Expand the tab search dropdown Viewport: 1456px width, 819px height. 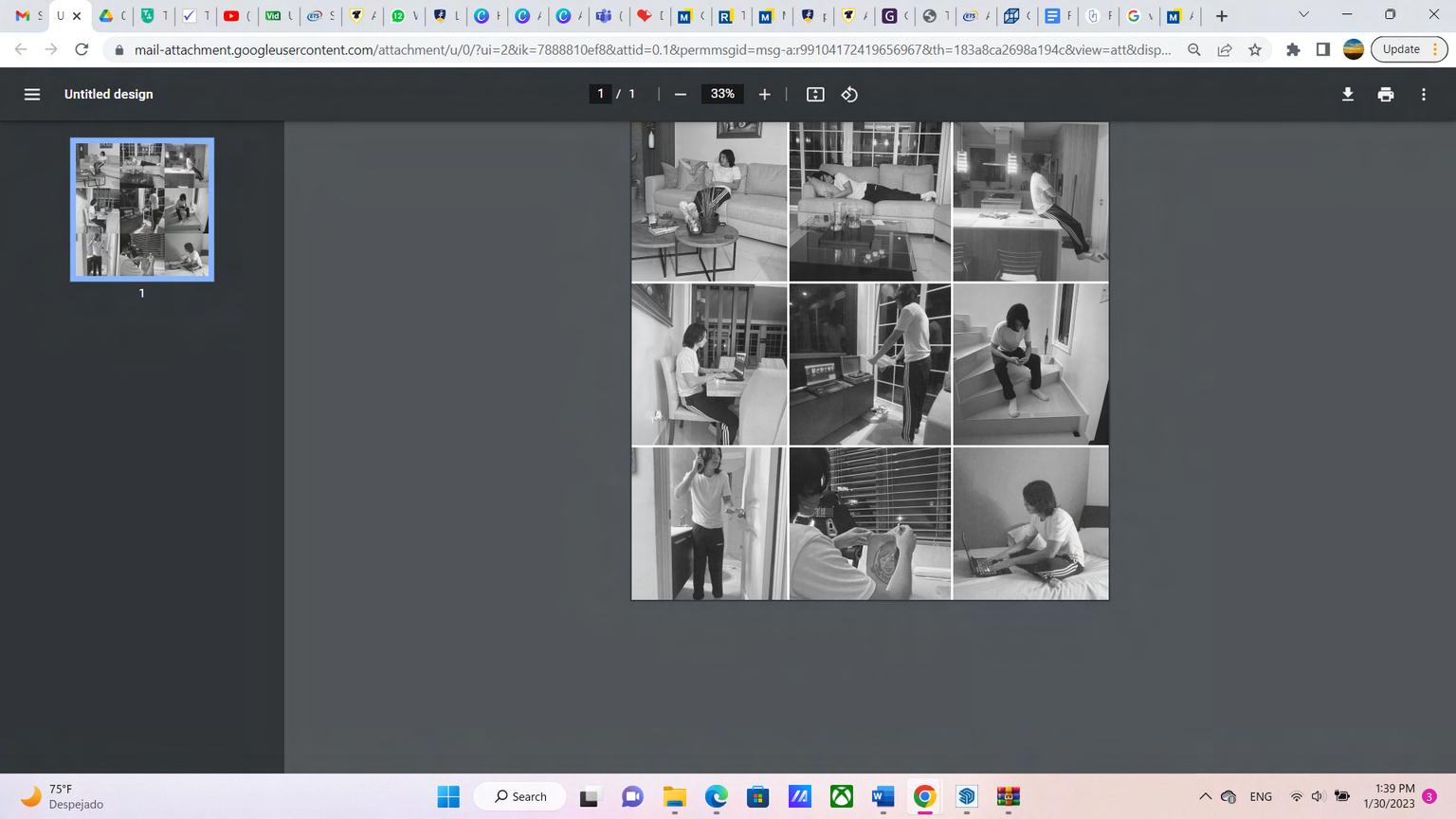tap(1303, 15)
